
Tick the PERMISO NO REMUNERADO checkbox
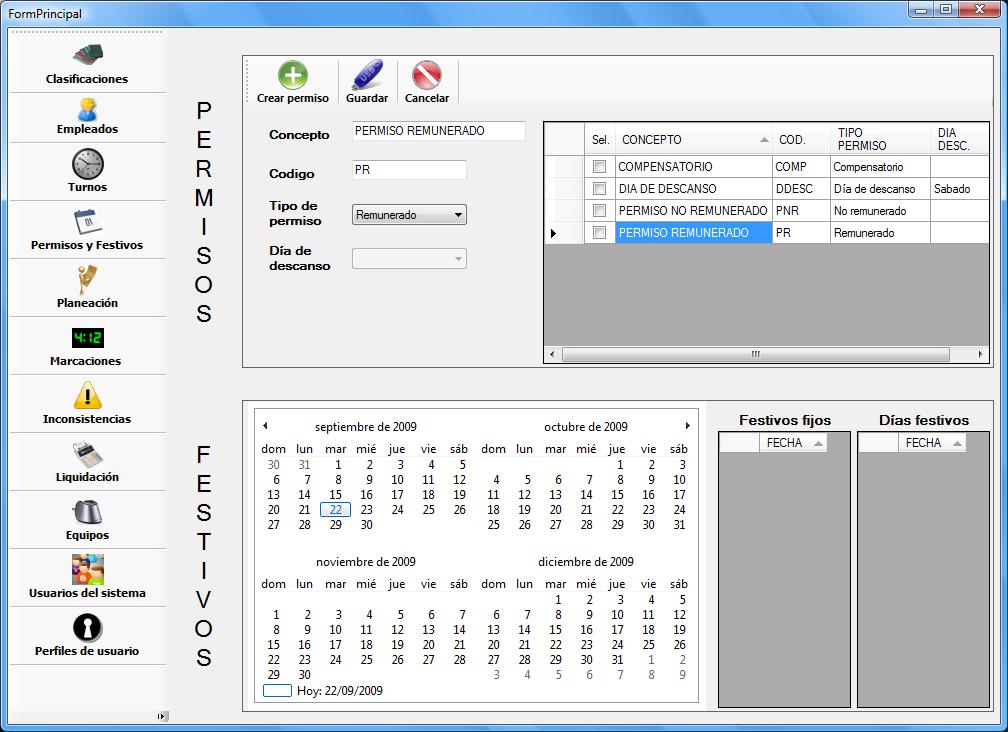pyautogui.click(x=599, y=211)
